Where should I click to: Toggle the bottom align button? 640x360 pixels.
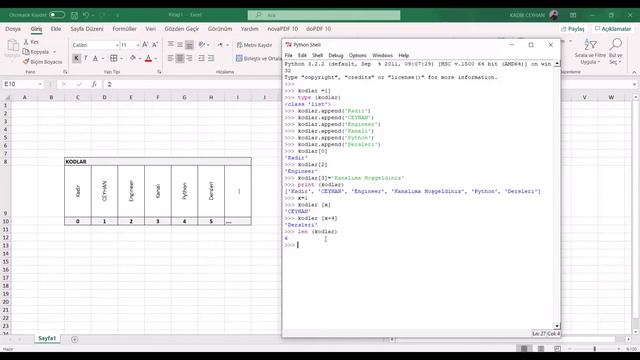point(189,45)
